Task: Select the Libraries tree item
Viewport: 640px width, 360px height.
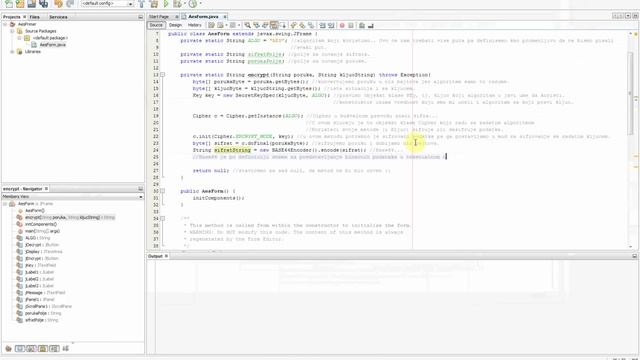Action: (33, 52)
